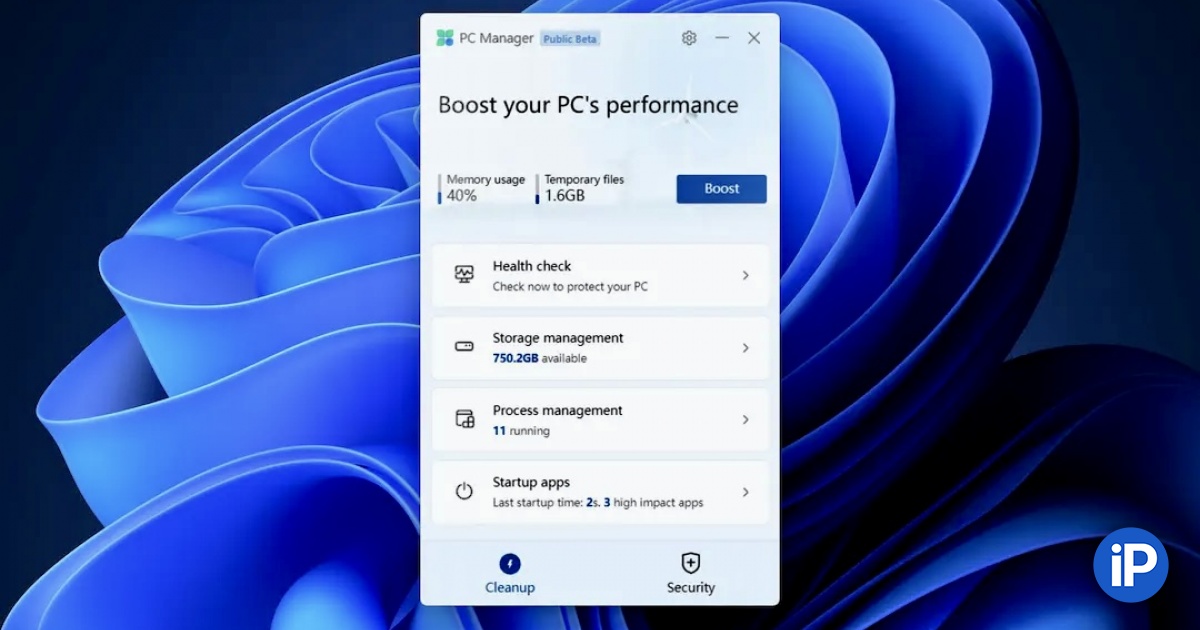The image size is (1200, 630).
Task: Click the Boost button
Action: 721,188
